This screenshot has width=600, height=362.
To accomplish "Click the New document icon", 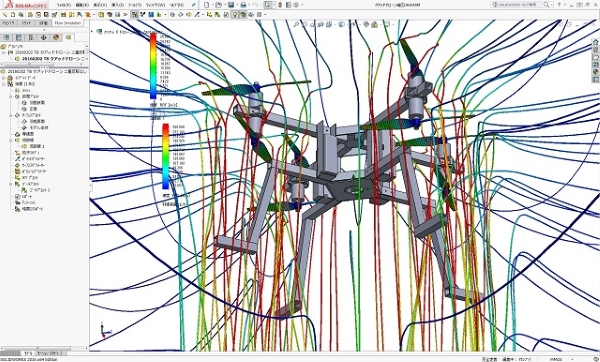I will [207, 5].
